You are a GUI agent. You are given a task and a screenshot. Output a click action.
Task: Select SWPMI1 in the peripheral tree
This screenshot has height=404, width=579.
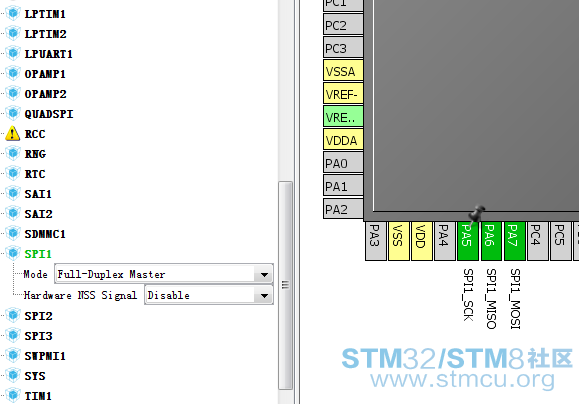click(x=45, y=356)
